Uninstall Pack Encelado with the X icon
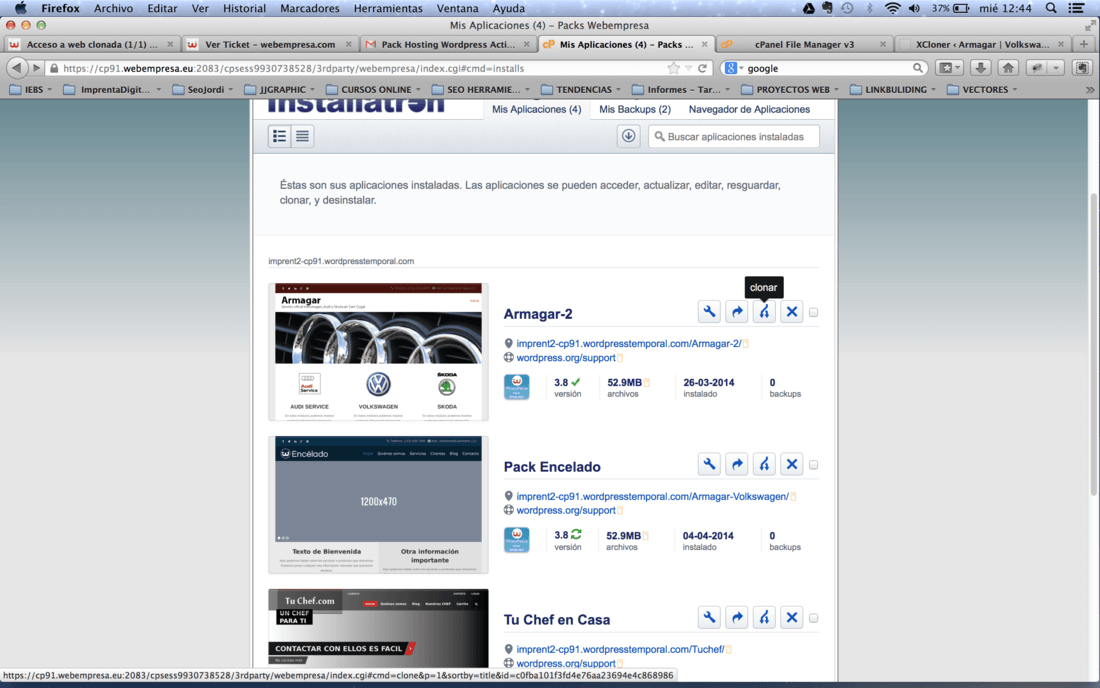 coord(791,464)
